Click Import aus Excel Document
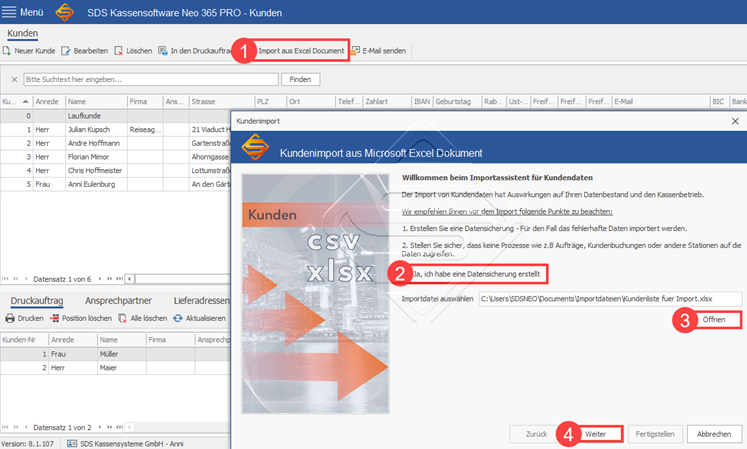This screenshot has height=449, width=747. coord(301,51)
